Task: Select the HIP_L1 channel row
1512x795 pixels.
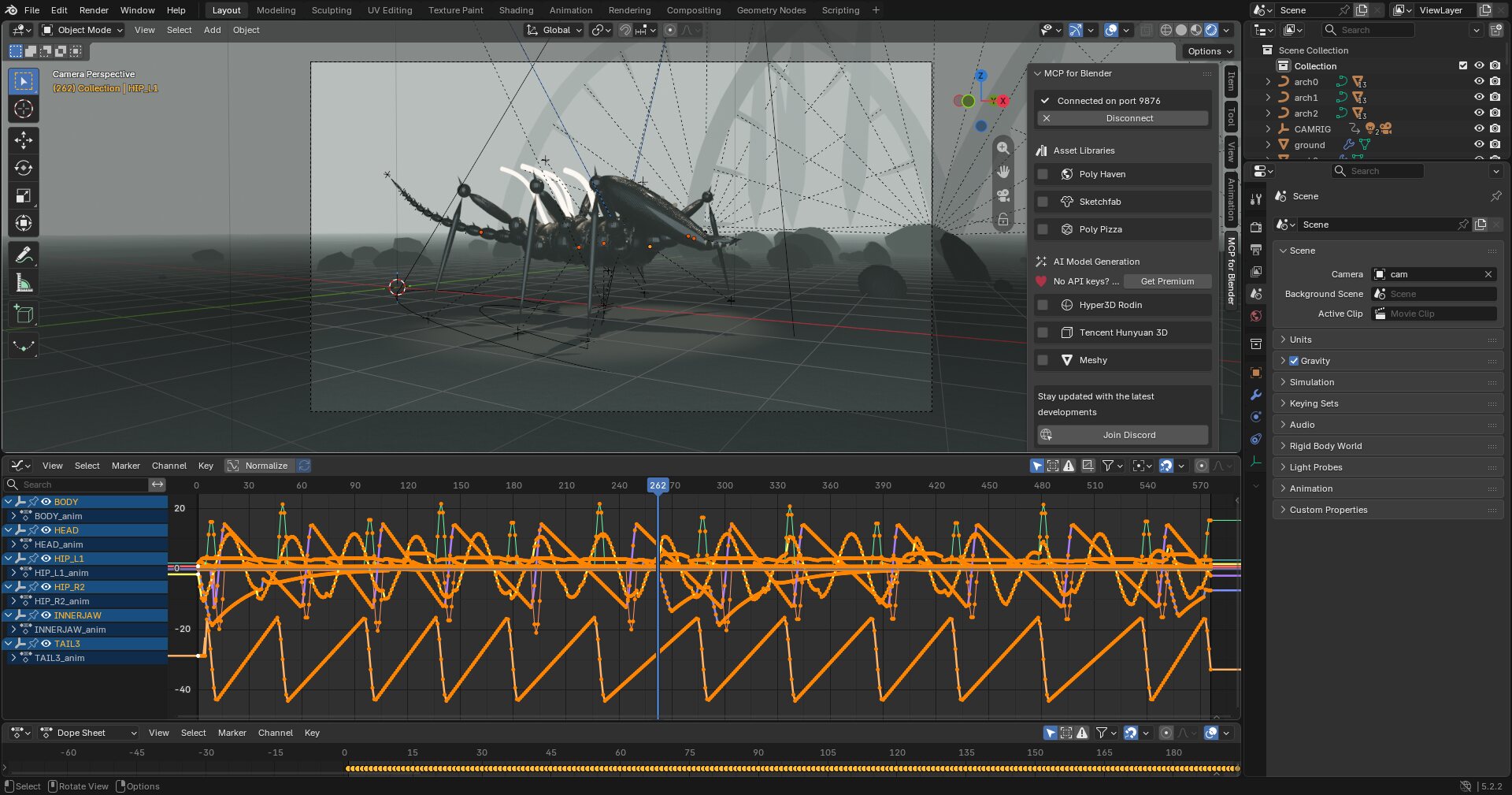Action: [x=85, y=559]
